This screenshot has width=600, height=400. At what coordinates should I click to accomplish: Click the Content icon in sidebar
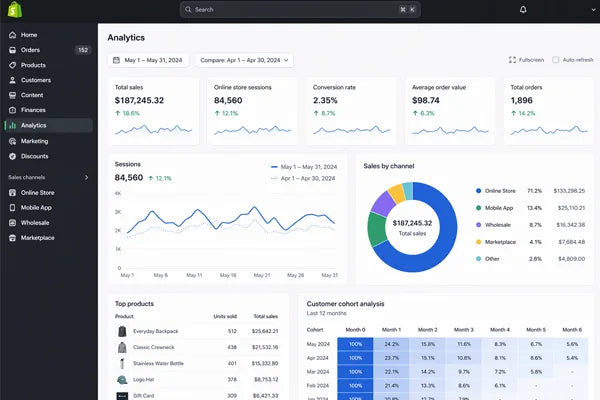pos(13,95)
